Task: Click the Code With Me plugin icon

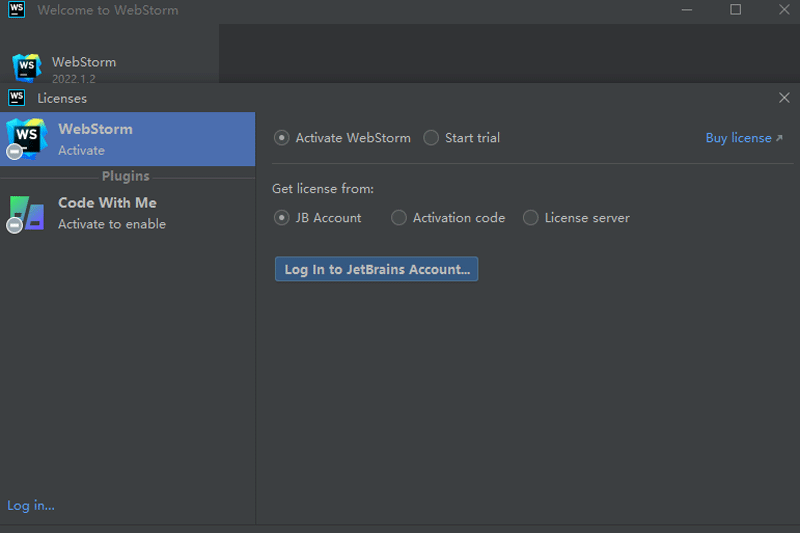Action: [27, 212]
